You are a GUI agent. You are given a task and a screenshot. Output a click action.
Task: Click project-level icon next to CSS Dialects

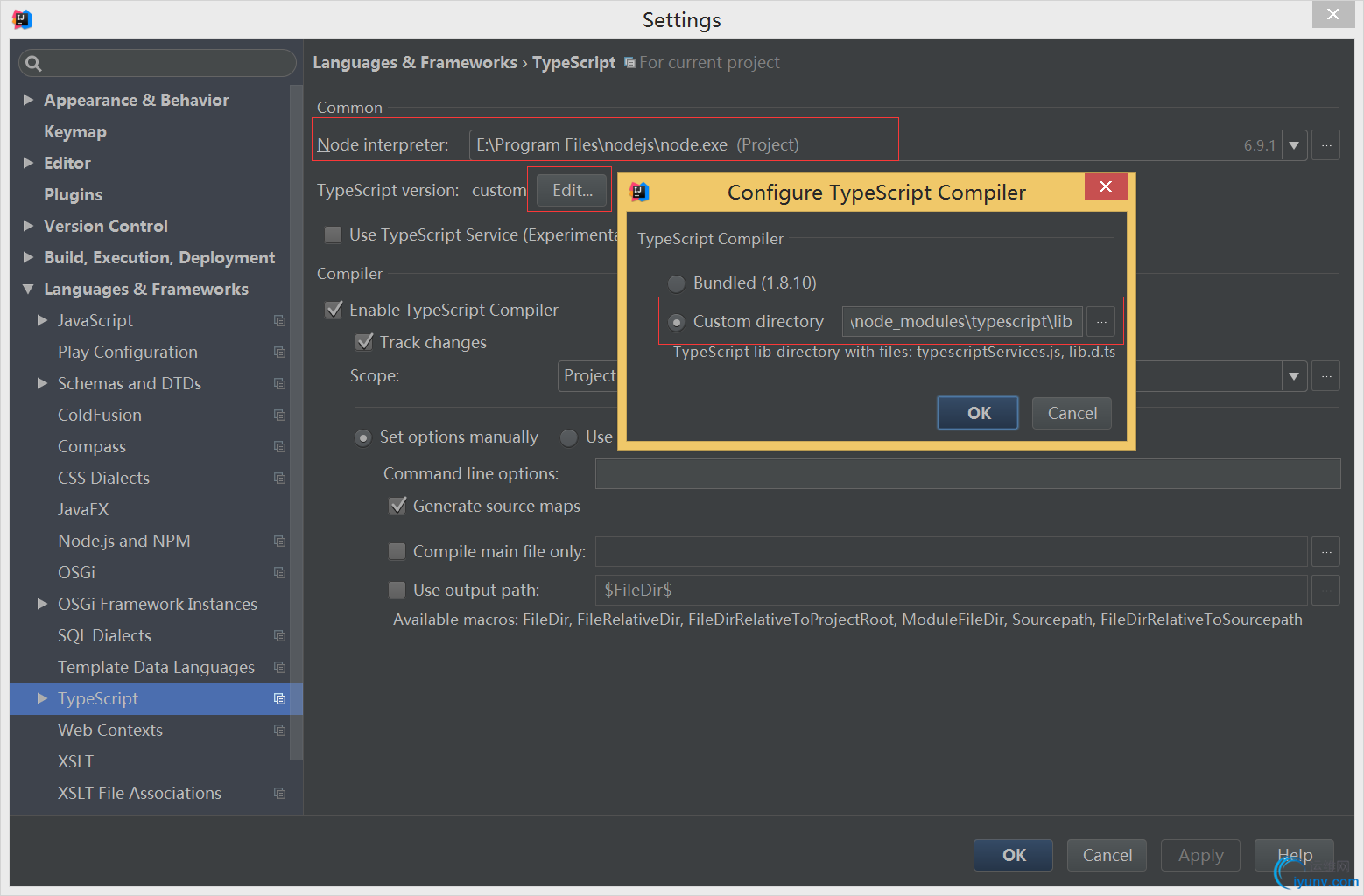(x=279, y=479)
